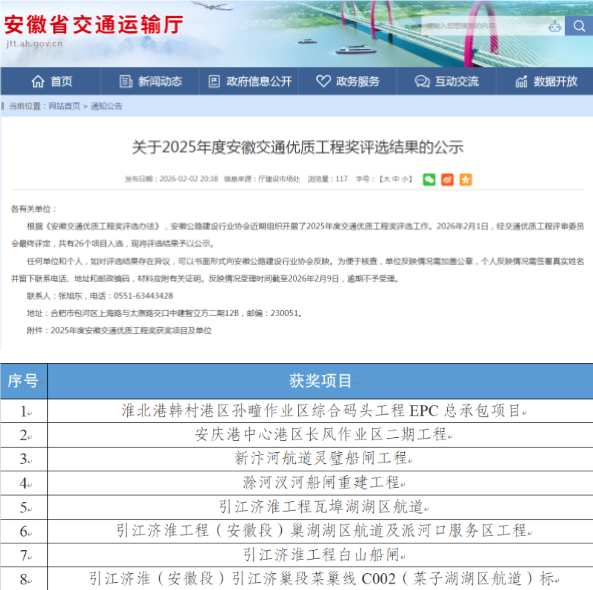Open attachment 2025年度安徽交通优质工程奖获奖项目及单位
Viewport: 593px width, 590px height.
pos(131,331)
